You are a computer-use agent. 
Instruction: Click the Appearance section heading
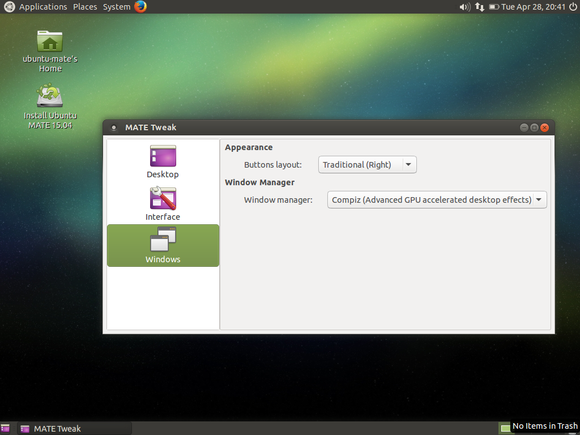249,147
